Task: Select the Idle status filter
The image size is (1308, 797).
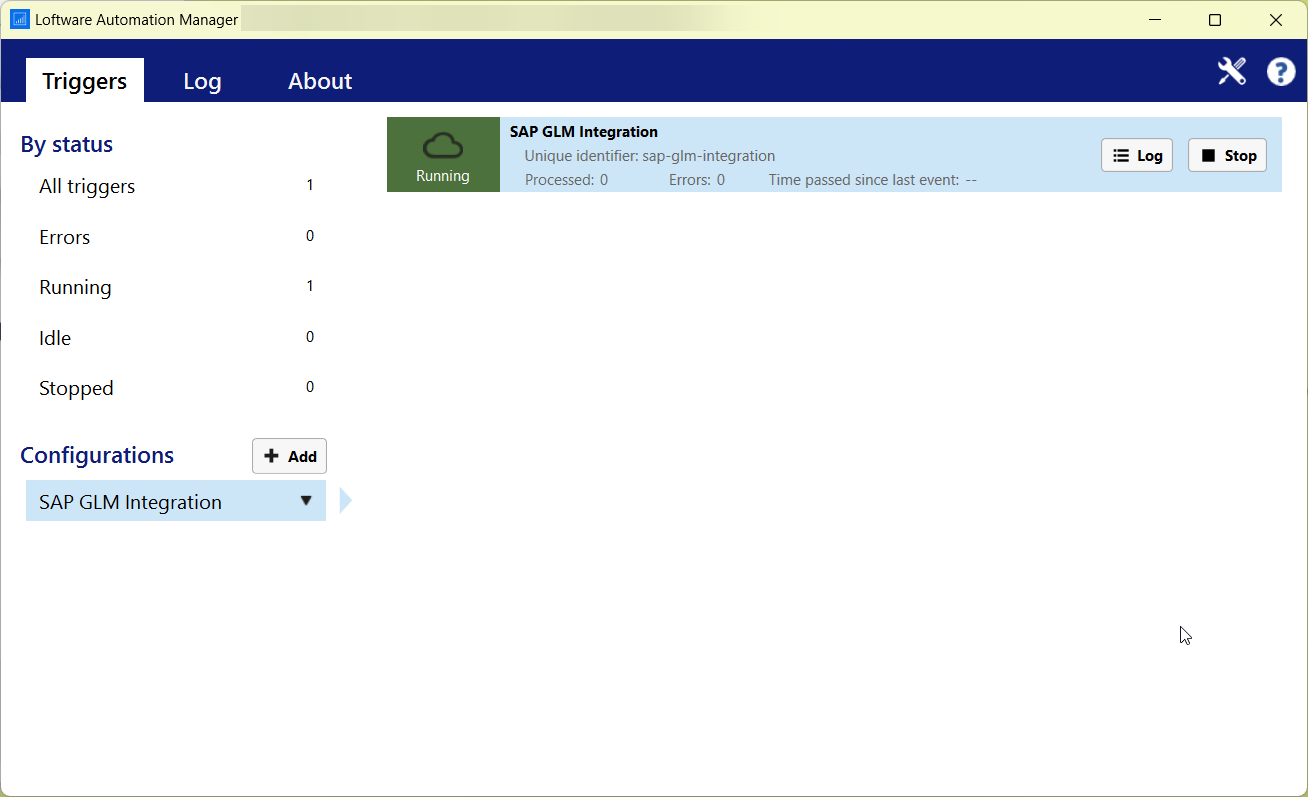Action: tap(54, 338)
